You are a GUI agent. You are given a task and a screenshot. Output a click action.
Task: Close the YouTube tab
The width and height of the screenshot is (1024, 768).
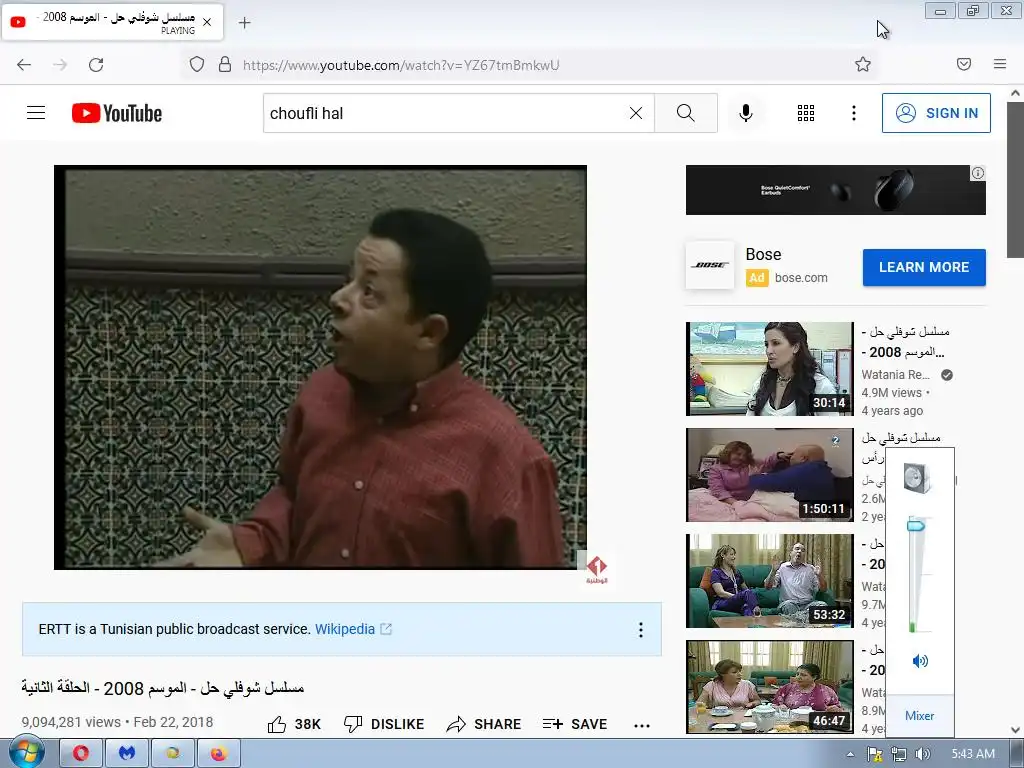click(x=207, y=22)
